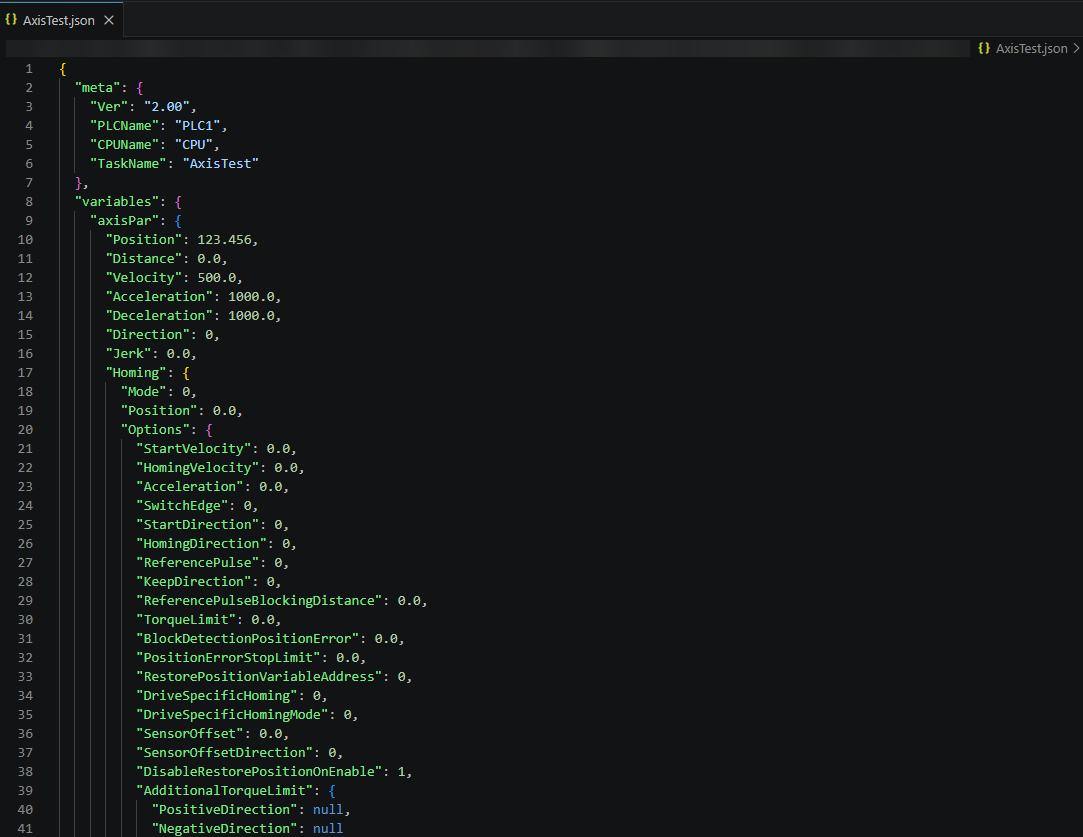Click the 123.456 position value

[224, 240]
